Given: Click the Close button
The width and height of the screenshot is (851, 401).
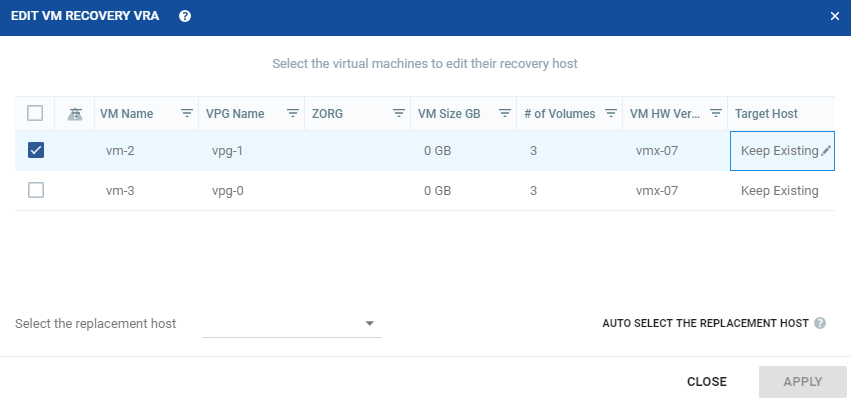Looking at the screenshot, I should pos(707,382).
